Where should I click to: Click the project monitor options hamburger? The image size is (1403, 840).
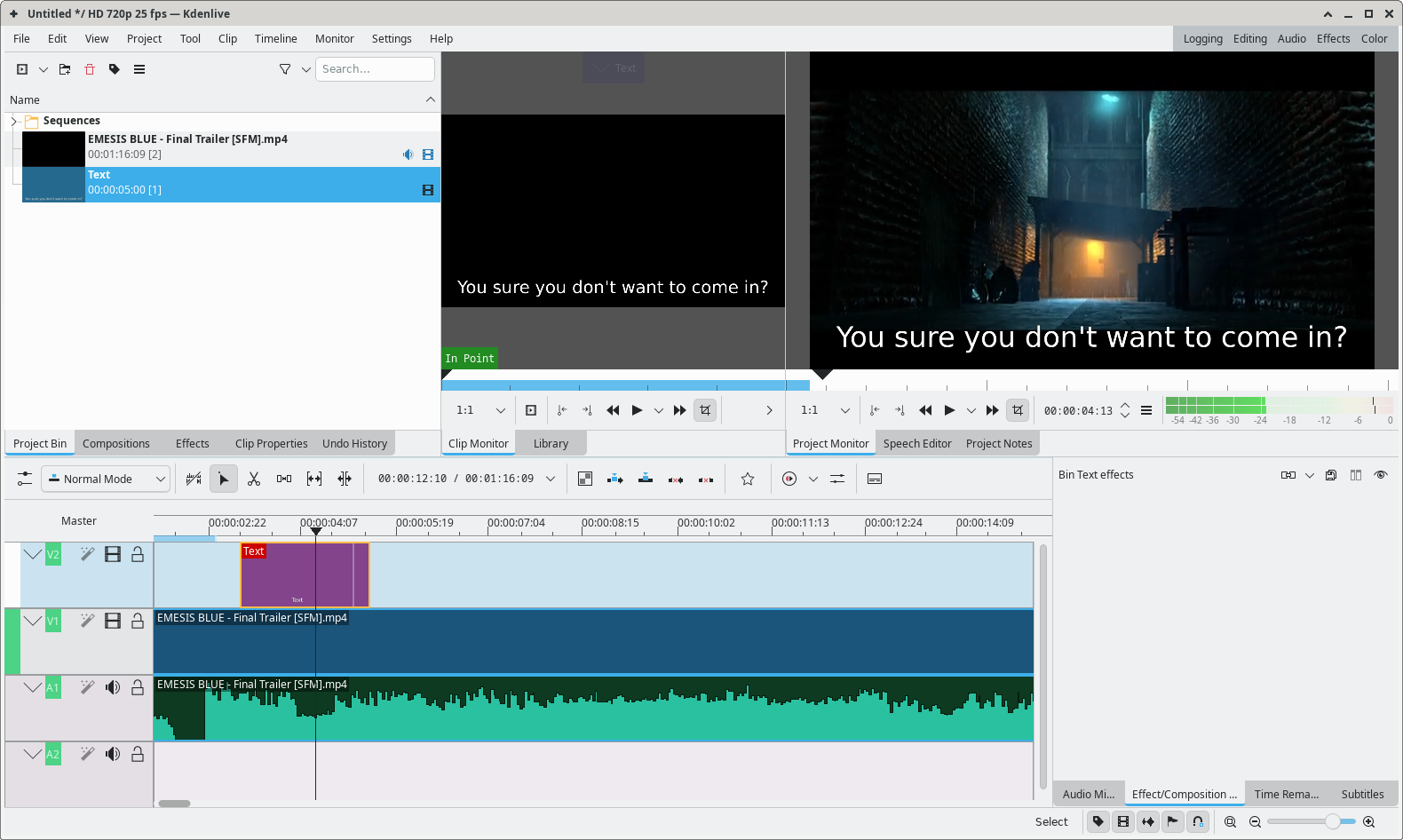pyautogui.click(x=1146, y=410)
